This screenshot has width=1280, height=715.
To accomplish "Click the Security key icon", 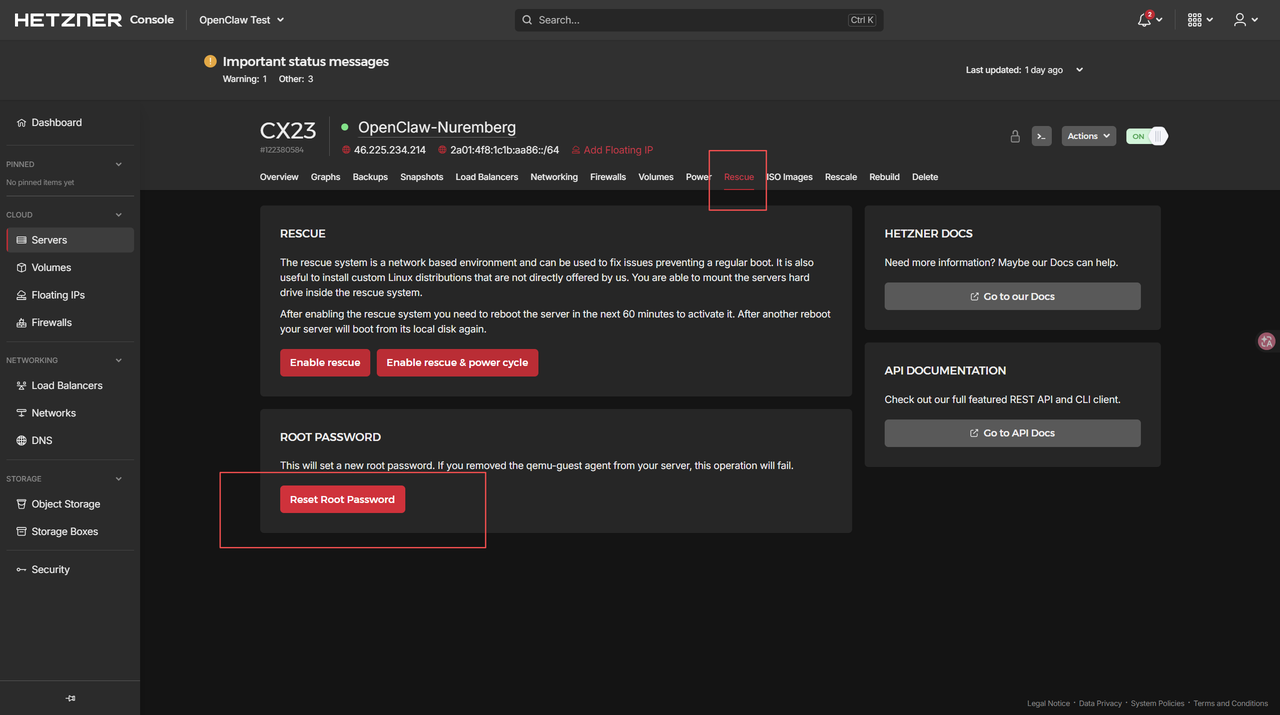I will pos(22,570).
